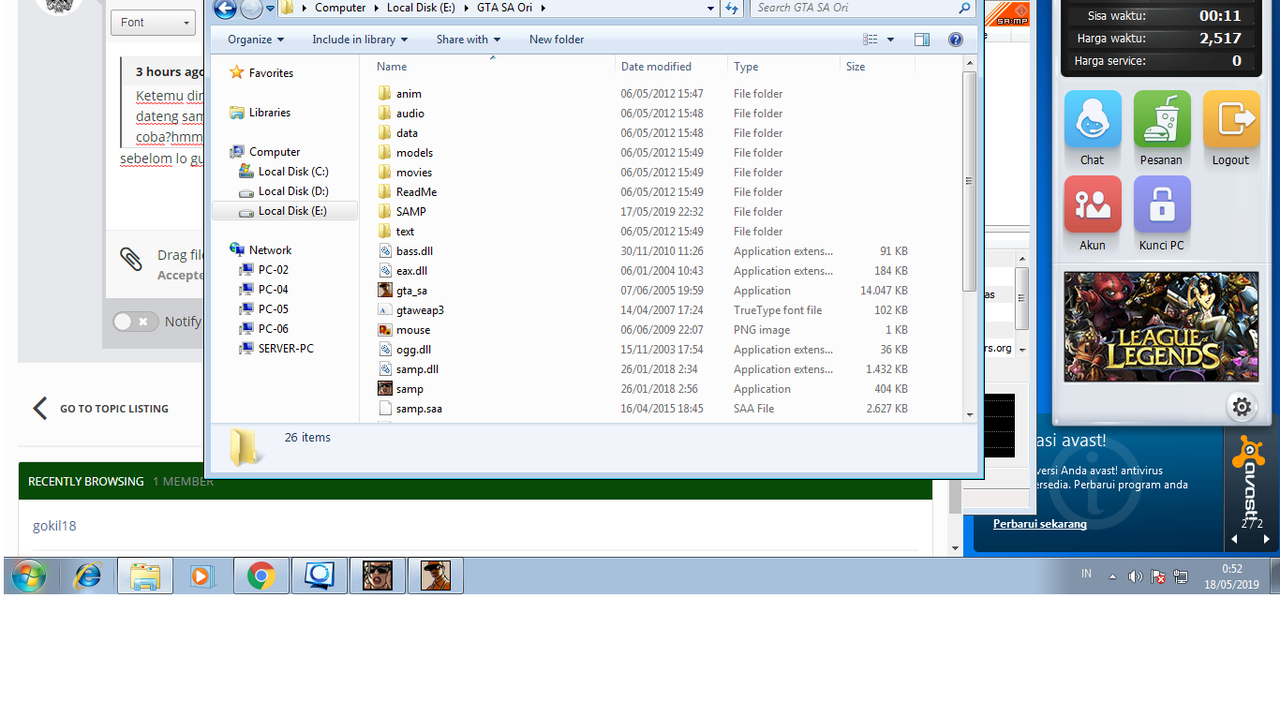Image resolution: width=1280 pixels, height=720 pixels.
Task: Open Include in library dropdown
Action: (360, 39)
